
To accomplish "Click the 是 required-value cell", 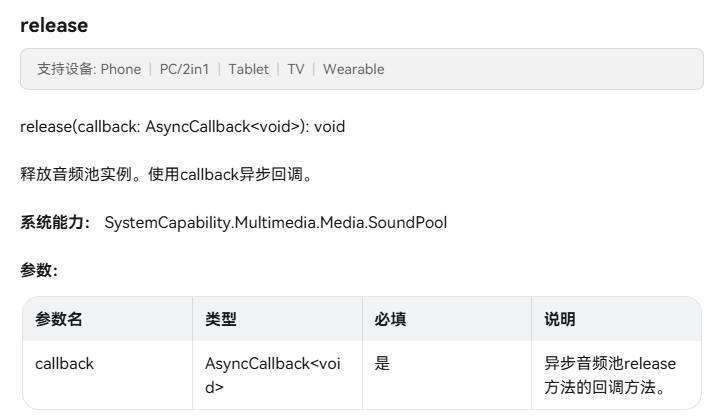I will pyautogui.click(x=382, y=364).
